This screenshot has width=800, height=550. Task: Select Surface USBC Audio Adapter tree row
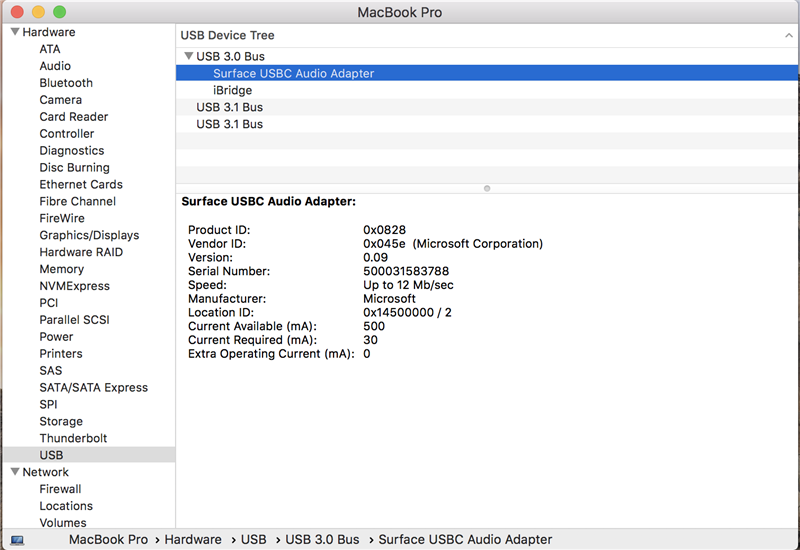coord(487,73)
